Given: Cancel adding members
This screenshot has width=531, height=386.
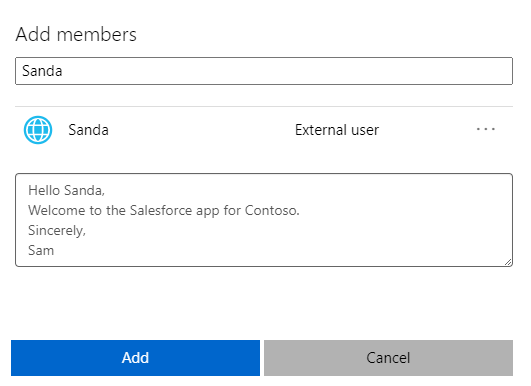Looking at the screenshot, I should (388, 358).
